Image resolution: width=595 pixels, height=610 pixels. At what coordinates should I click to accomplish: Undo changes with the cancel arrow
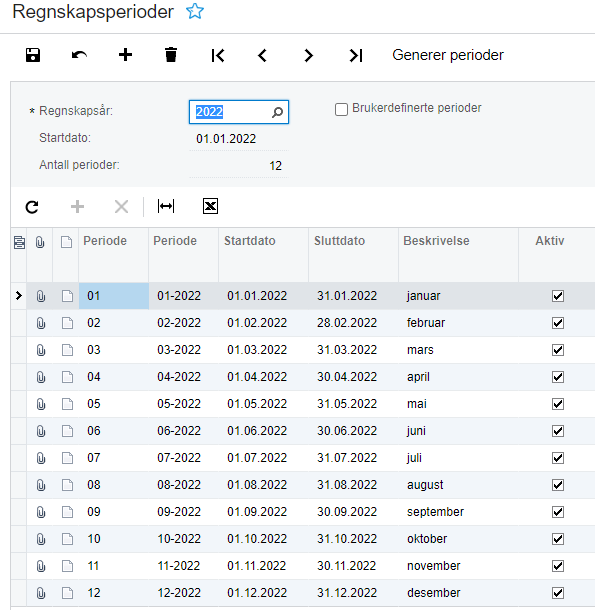pyautogui.click(x=79, y=55)
